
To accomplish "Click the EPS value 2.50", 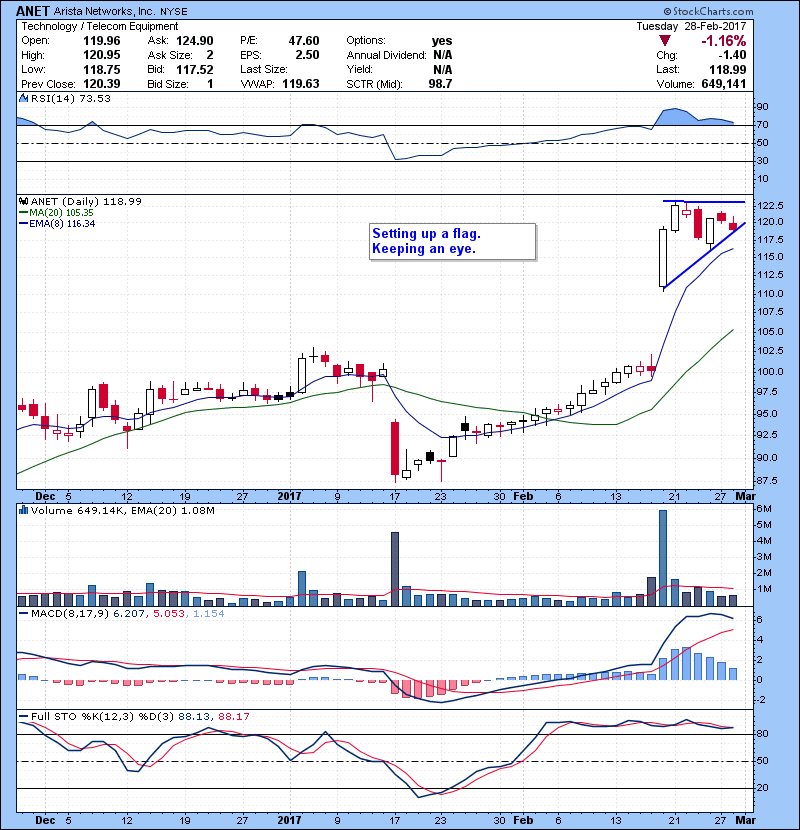I will (307, 55).
